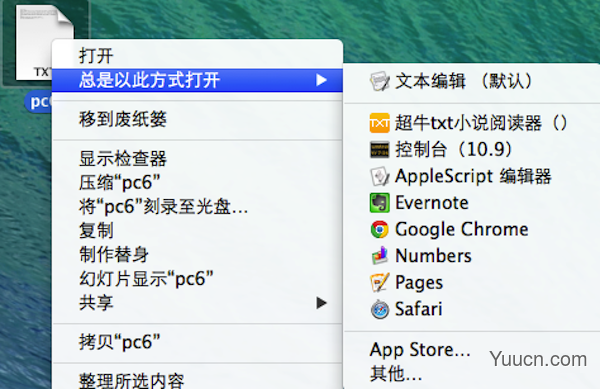
Task: Select 将“pc6”刻录至光盘… option
Action: 197,207
